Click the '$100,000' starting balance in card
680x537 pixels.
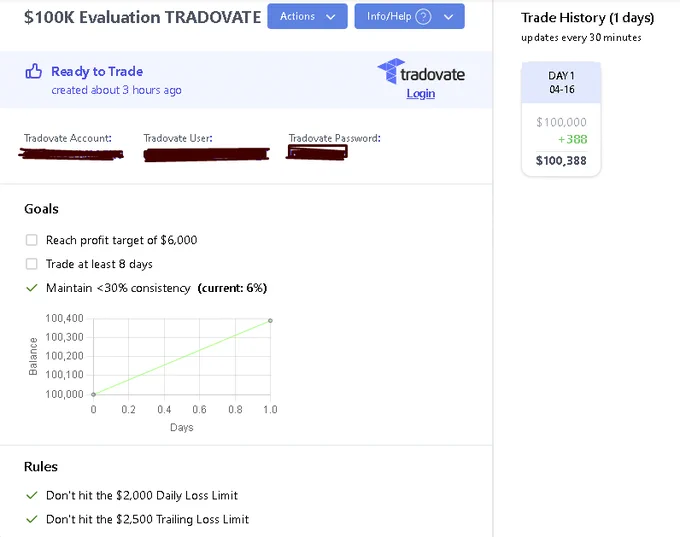(x=561, y=122)
